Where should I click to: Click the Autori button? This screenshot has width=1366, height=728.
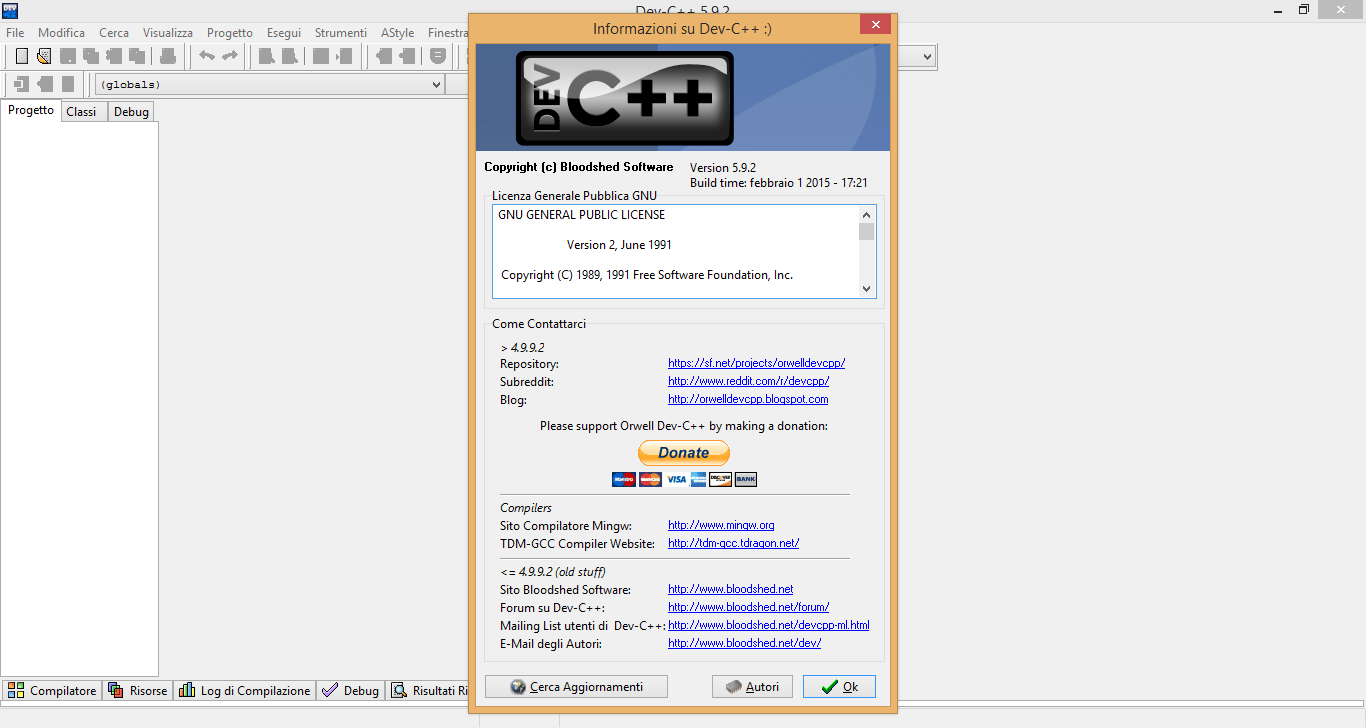(x=752, y=687)
